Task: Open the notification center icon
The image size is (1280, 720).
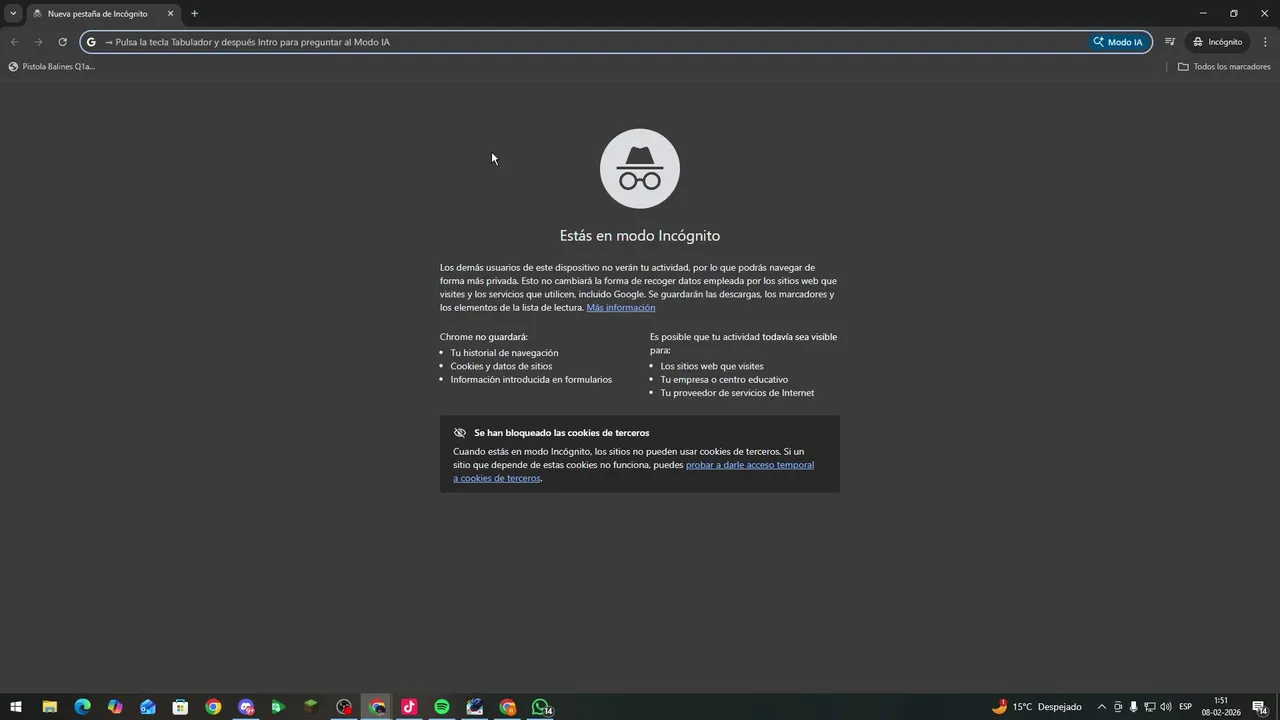Action: [x=1259, y=707]
